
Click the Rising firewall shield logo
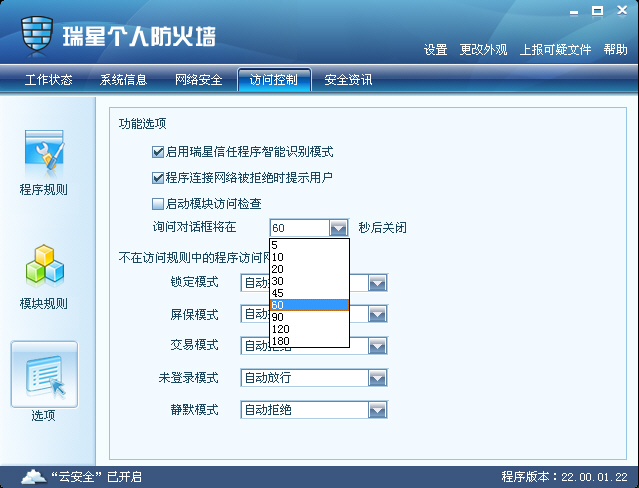[x=37, y=37]
